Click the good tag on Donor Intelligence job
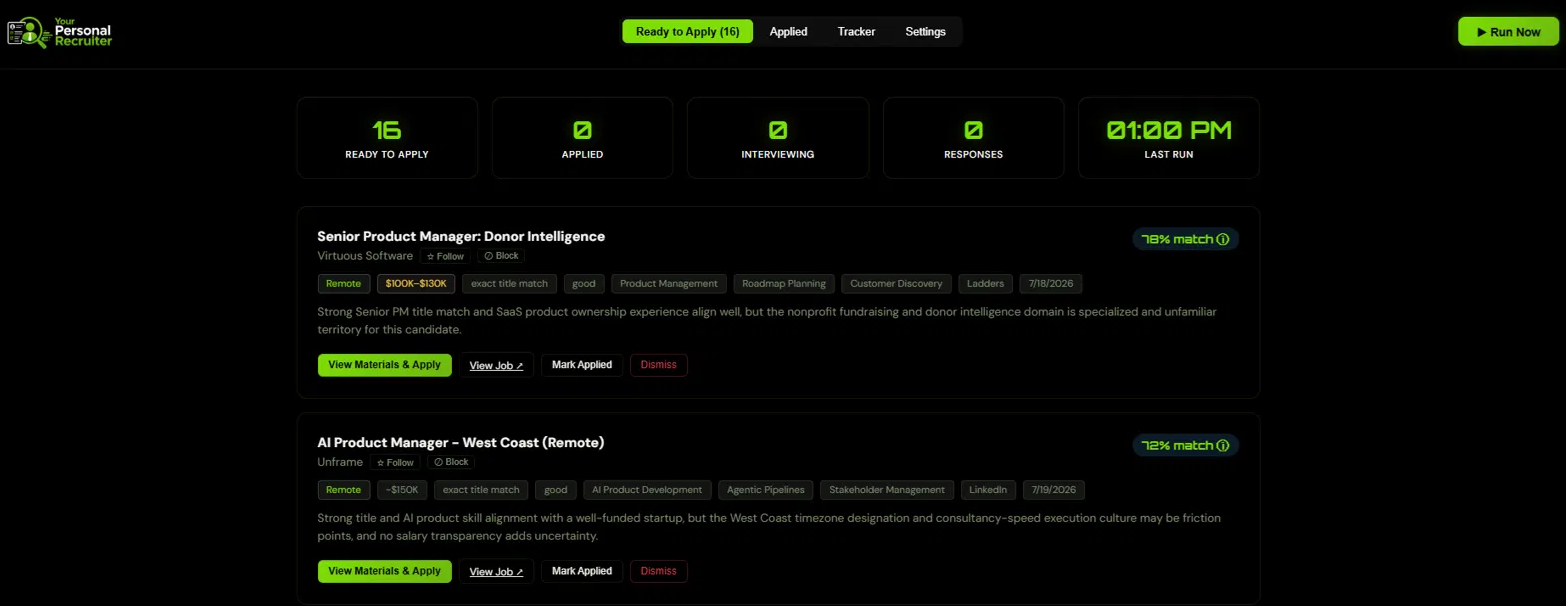Viewport: 1566px width, 606px height. (584, 284)
